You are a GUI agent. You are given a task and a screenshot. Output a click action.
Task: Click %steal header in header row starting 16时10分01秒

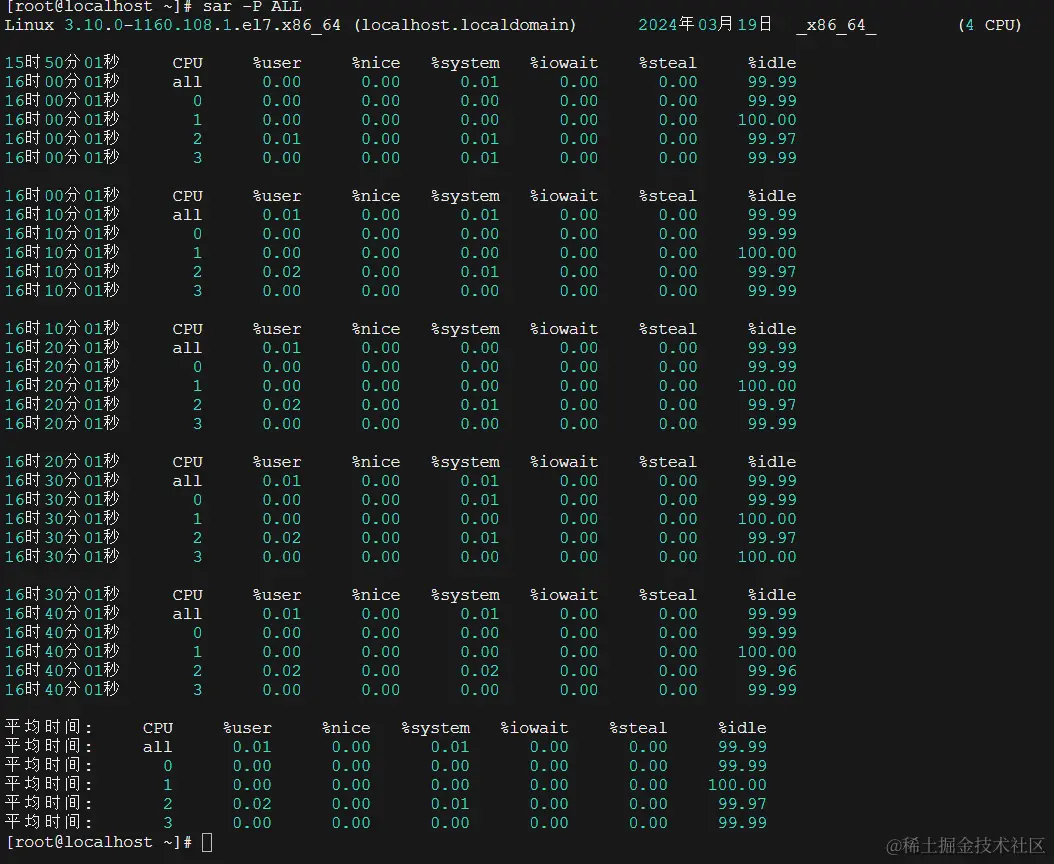pos(667,329)
